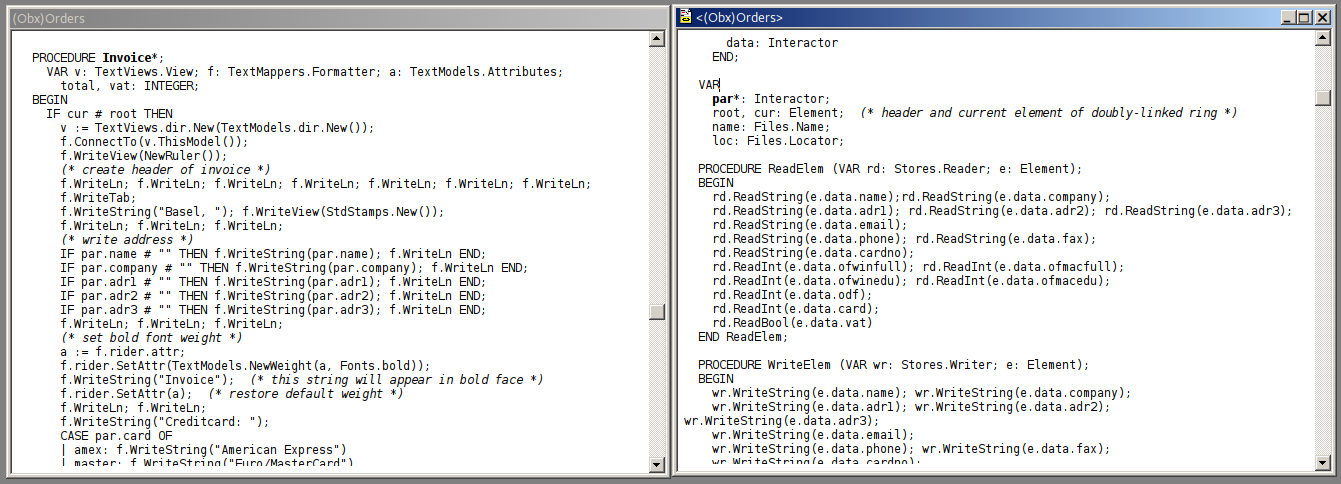Close the right Orders window
1341x484 pixels.
click(x=1322, y=17)
